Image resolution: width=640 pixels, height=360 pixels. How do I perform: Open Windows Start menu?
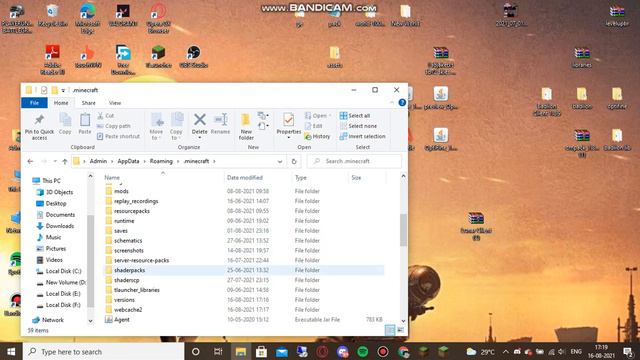(x=11, y=351)
